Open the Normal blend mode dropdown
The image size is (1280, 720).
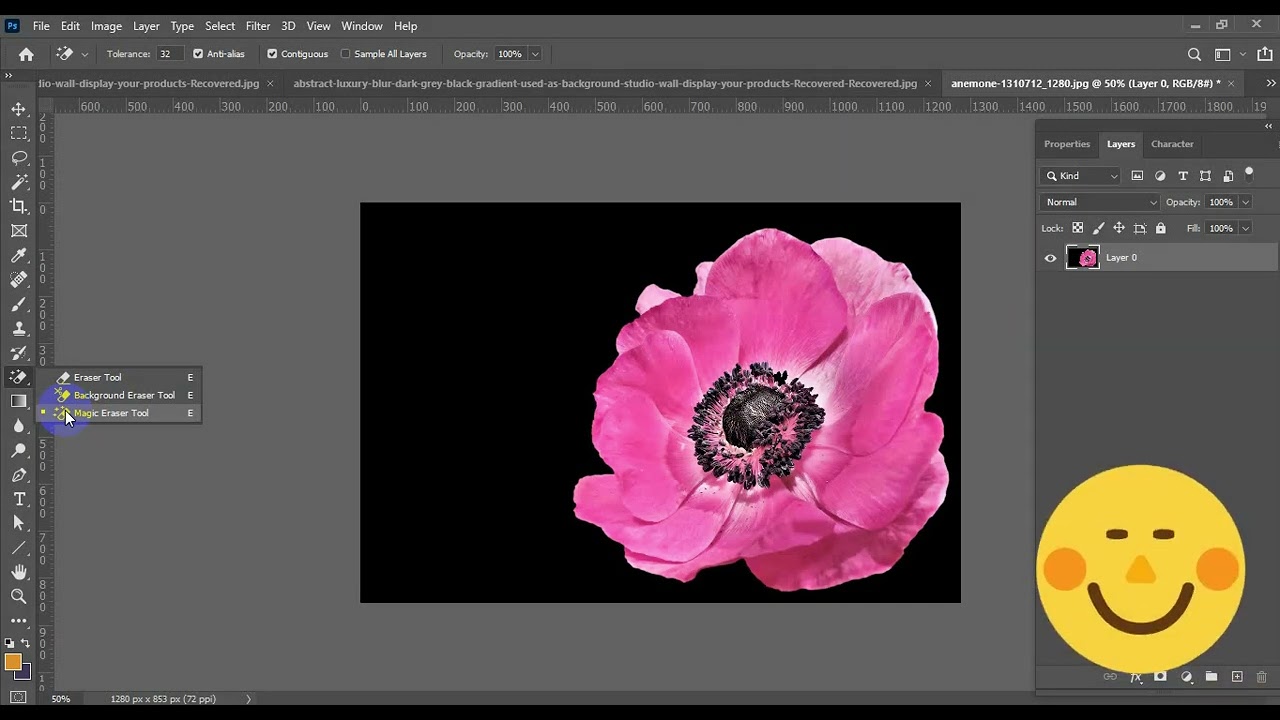click(1100, 202)
